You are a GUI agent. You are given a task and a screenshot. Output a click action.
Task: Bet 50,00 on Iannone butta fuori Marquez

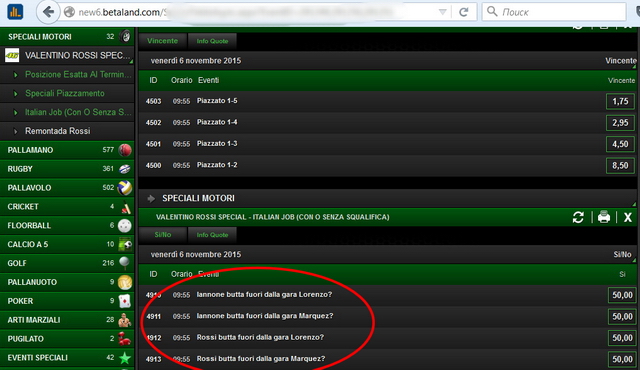coord(622,316)
